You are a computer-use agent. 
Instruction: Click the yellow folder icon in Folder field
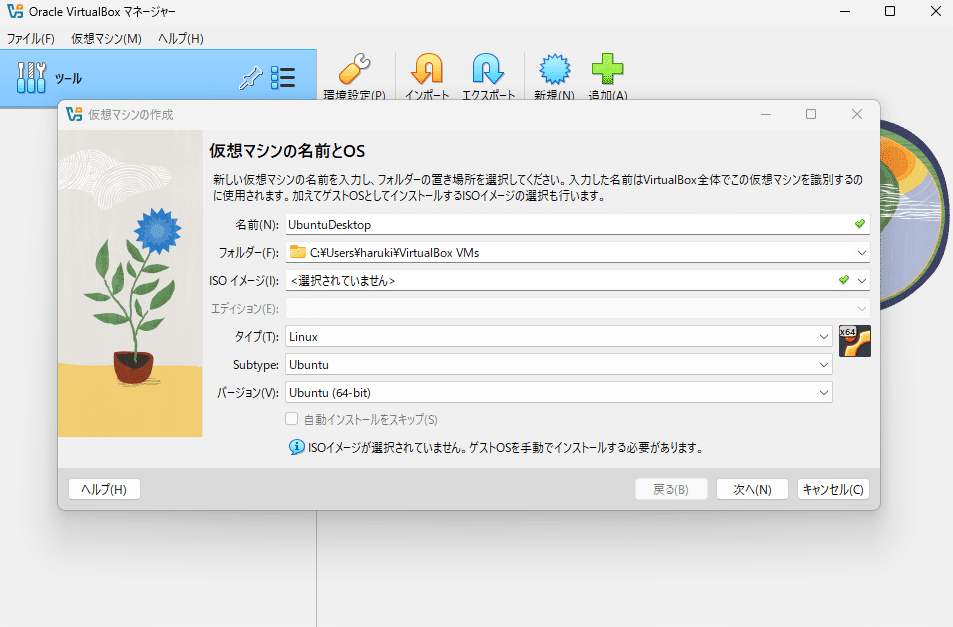click(298, 252)
